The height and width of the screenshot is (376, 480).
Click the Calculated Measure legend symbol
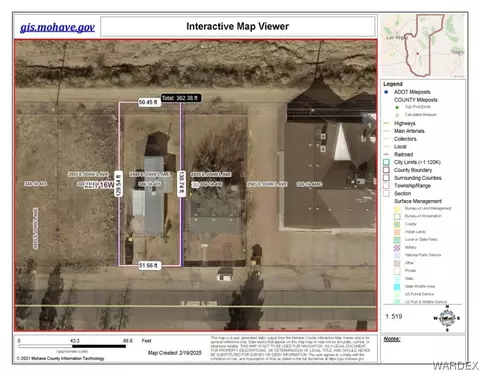pyautogui.click(x=397, y=115)
